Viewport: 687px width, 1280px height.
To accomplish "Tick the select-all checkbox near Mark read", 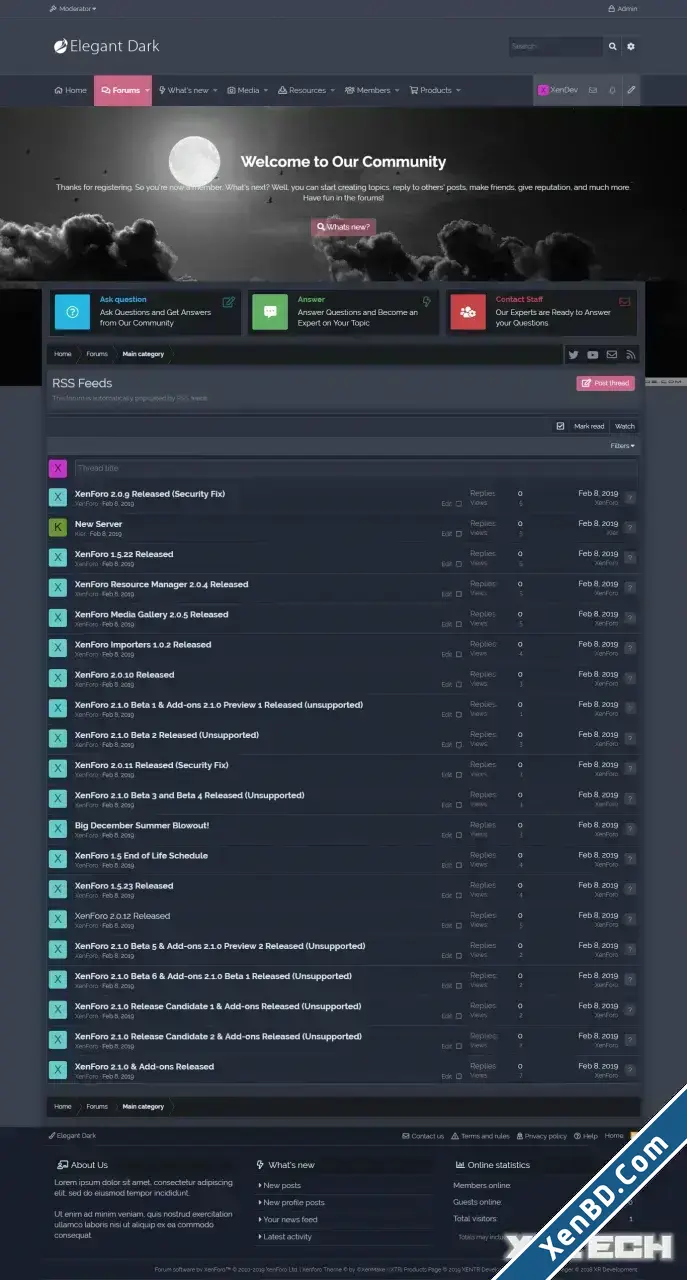I will [x=560, y=426].
